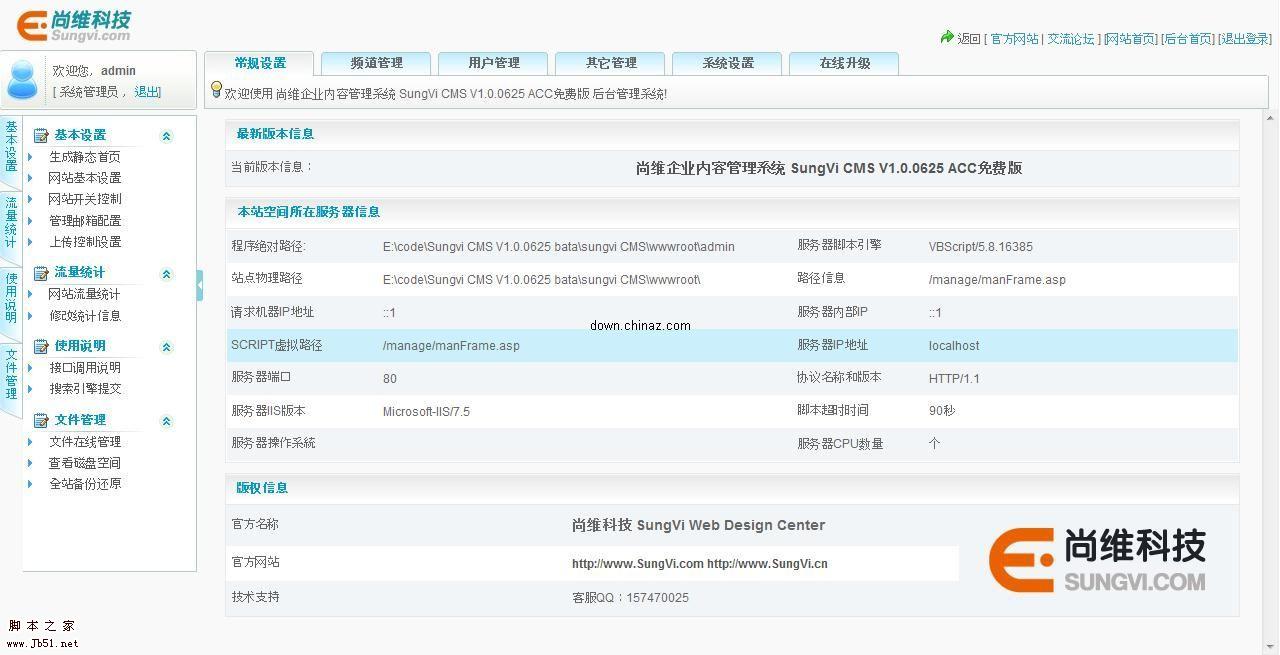Viewport: 1280px width, 655px height.
Task: Click the arrow bullet beside 生成静态首页
Action: click(x=30, y=157)
